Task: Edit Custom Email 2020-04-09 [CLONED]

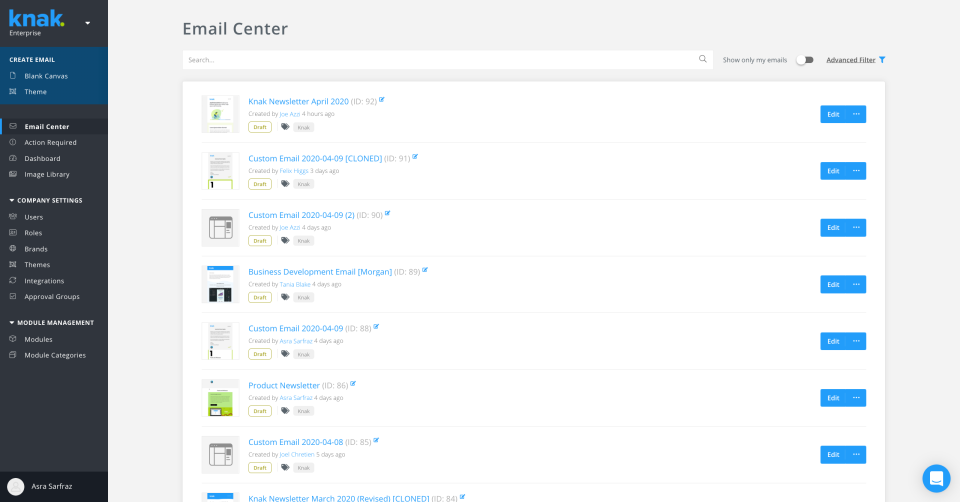Action: (x=833, y=171)
